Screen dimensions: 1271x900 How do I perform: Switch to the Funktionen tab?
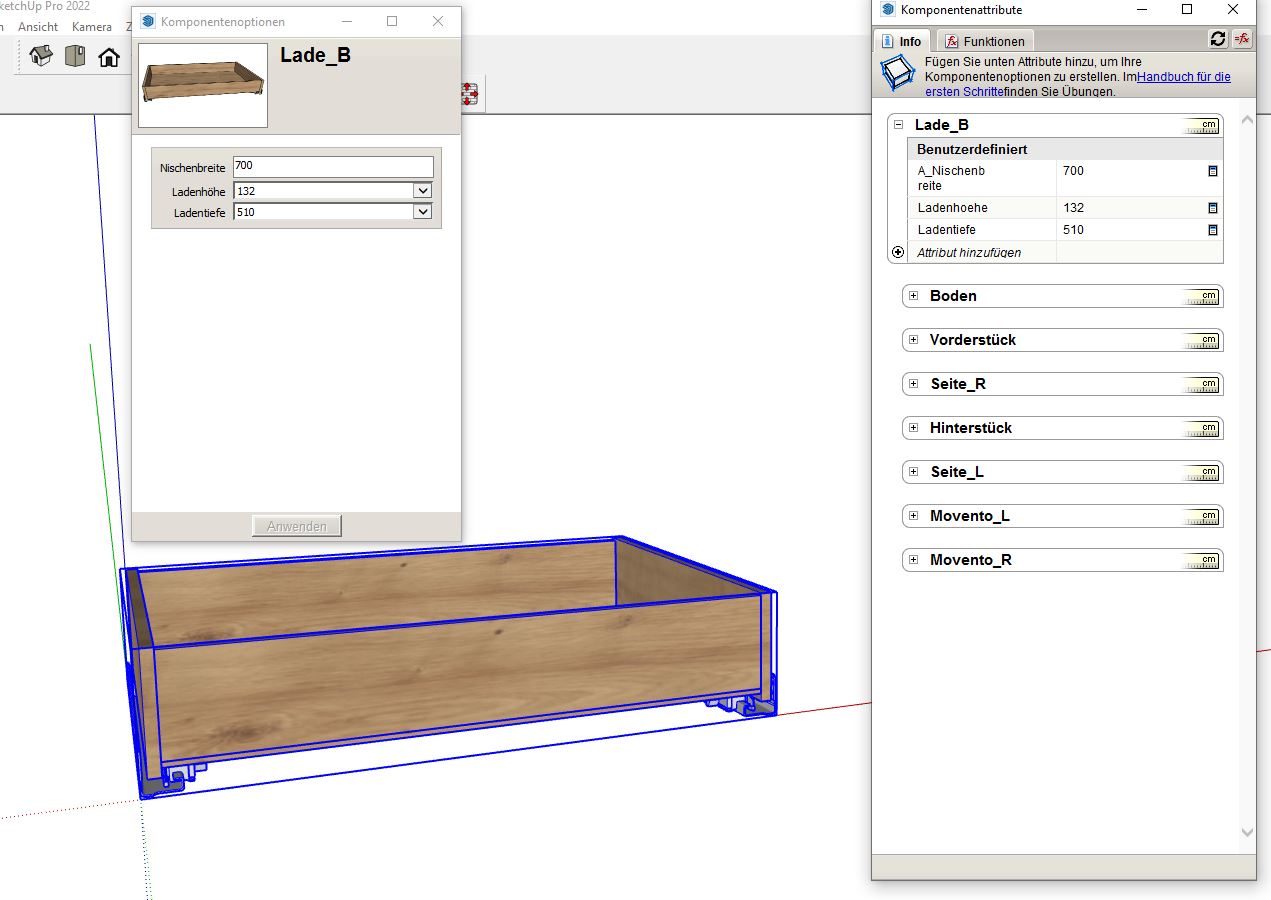point(985,42)
